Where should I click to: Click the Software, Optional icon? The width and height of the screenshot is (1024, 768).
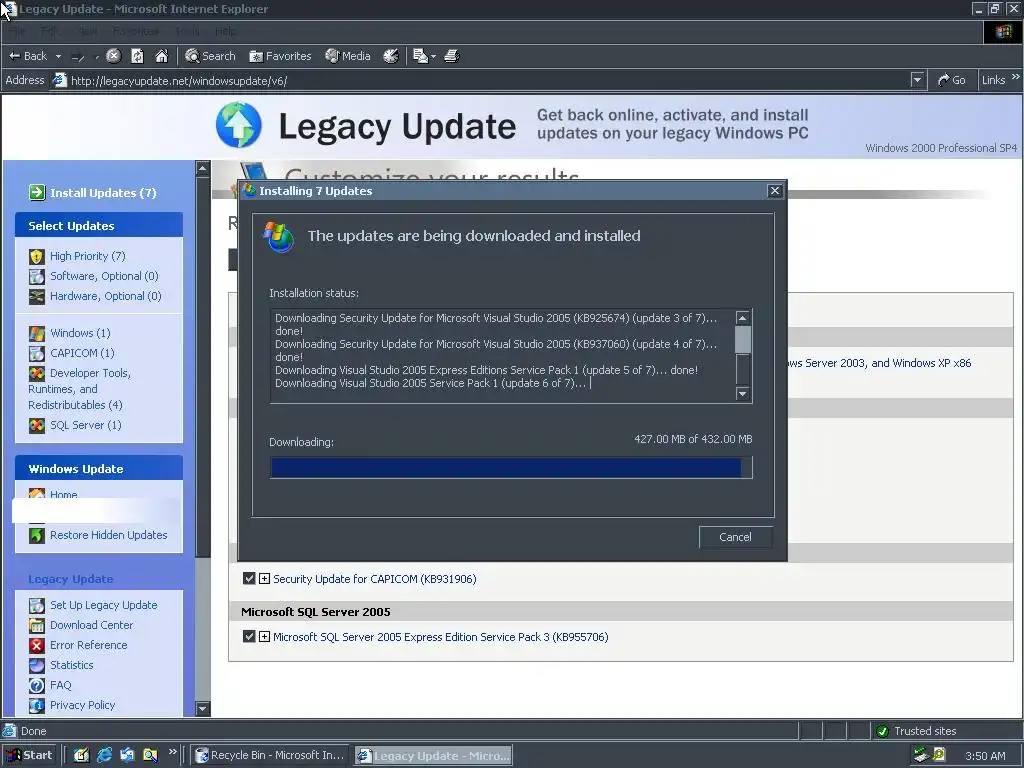pyautogui.click(x=37, y=276)
